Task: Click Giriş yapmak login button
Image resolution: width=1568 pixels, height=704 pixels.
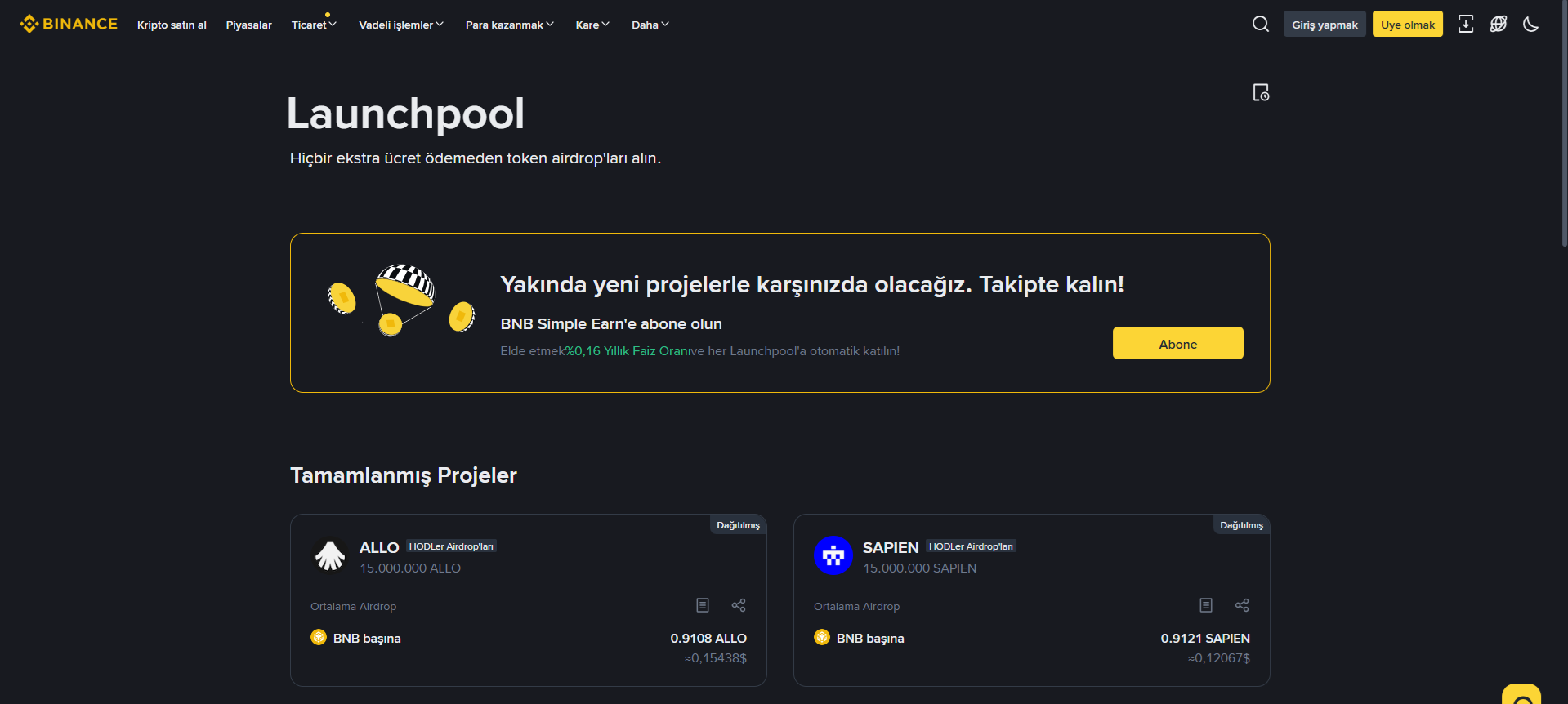Action: 1325,24
